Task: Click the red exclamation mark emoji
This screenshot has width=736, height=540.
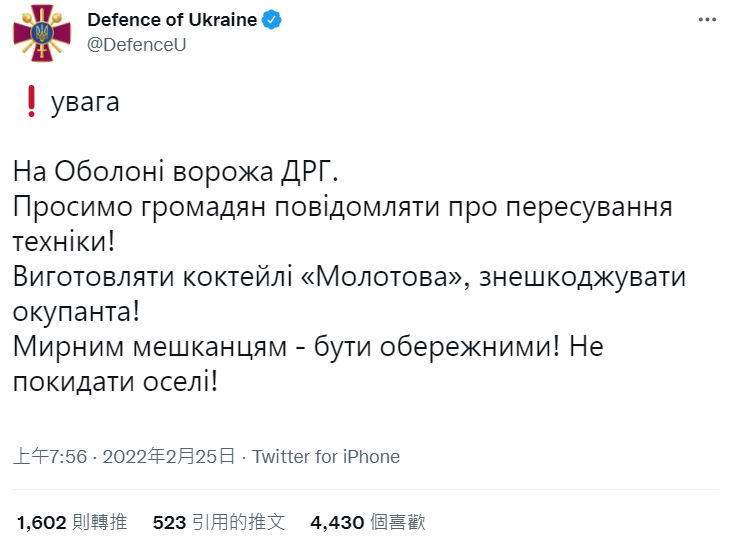Action: coord(31,101)
